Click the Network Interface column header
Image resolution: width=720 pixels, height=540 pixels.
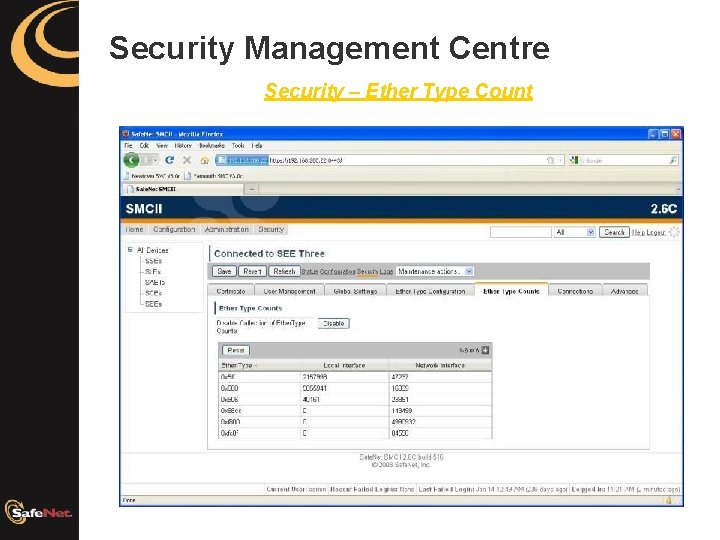point(440,365)
